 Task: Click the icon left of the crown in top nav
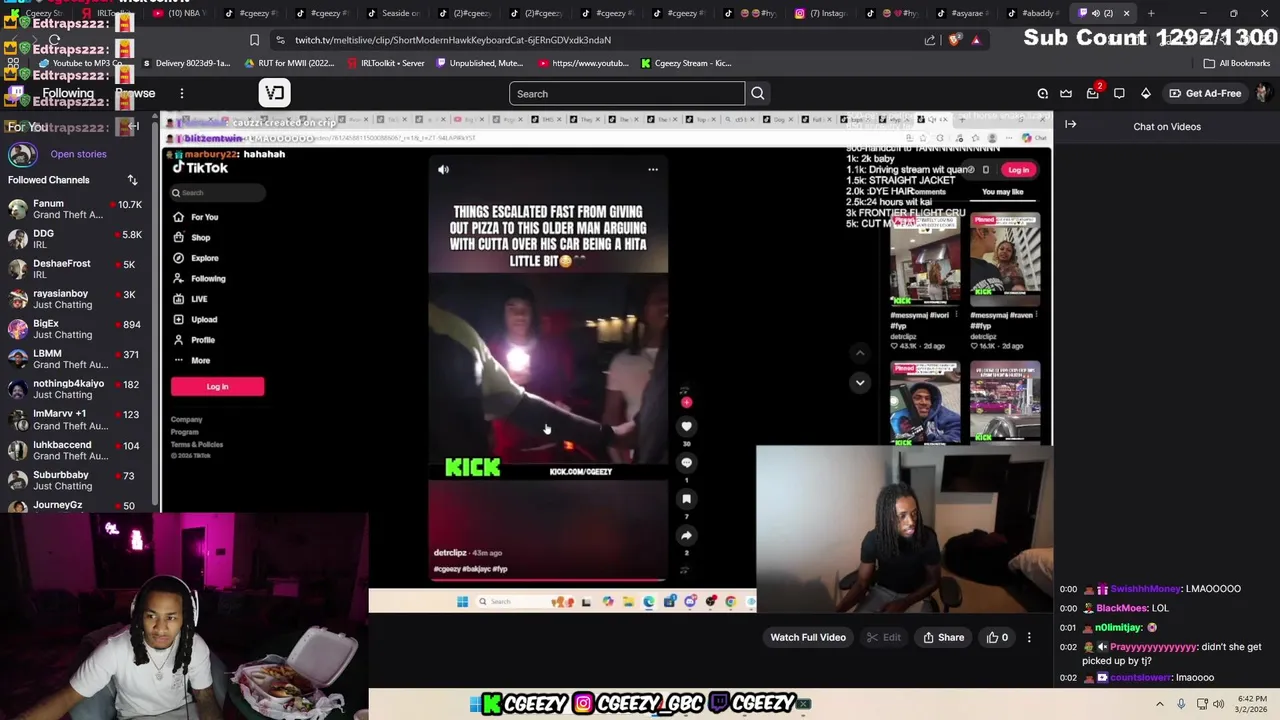pos(1042,93)
